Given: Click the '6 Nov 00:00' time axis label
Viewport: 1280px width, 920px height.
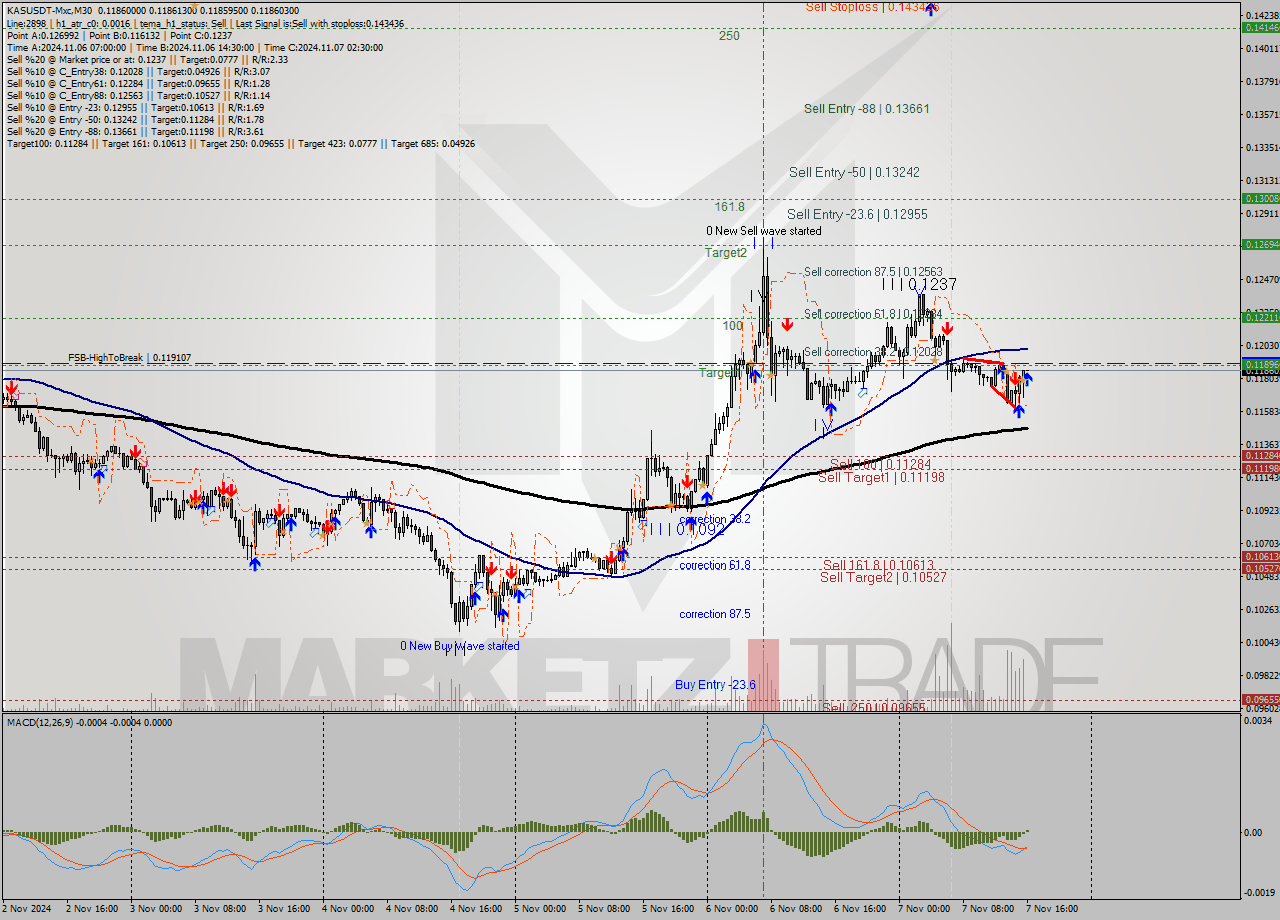Looking at the screenshot, I should [x=732, y=909].
